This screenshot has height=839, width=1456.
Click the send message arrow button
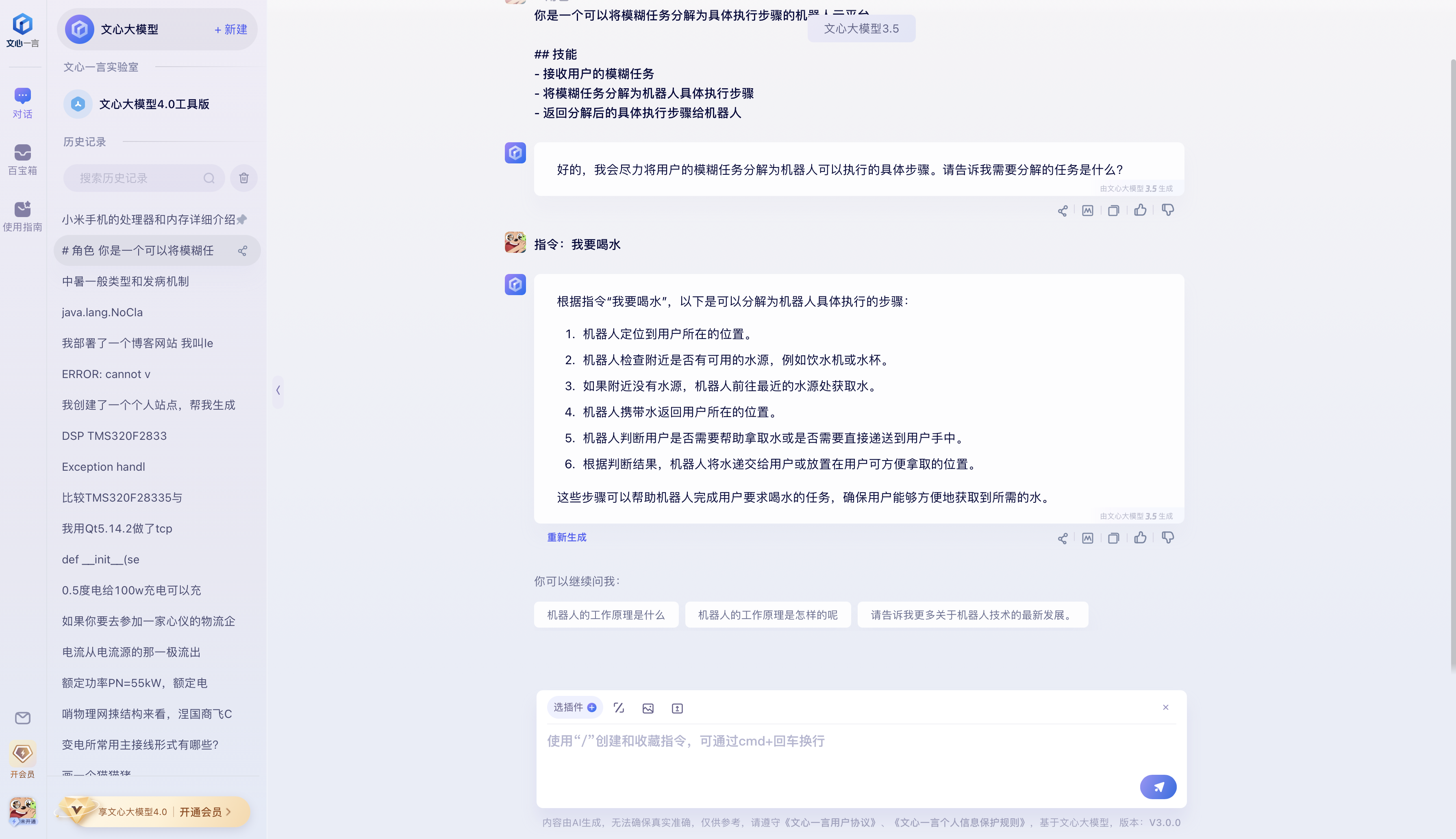[1158, 787]
